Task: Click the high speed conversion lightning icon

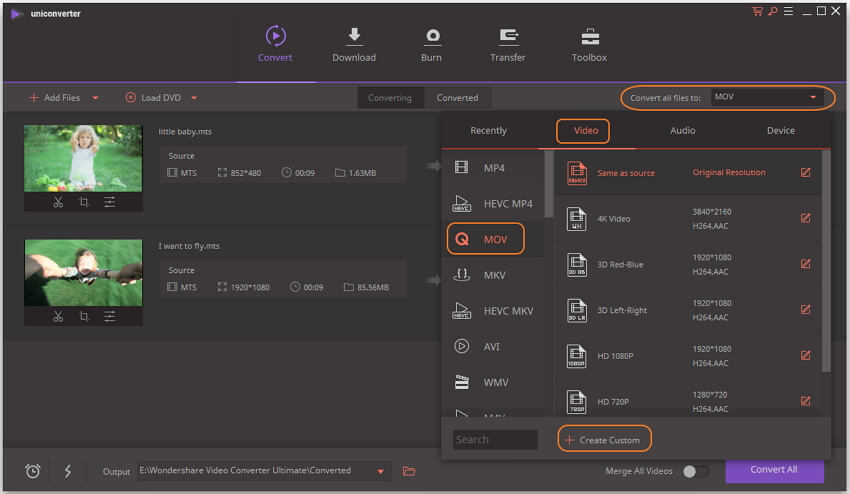Action: click(68, 471)
